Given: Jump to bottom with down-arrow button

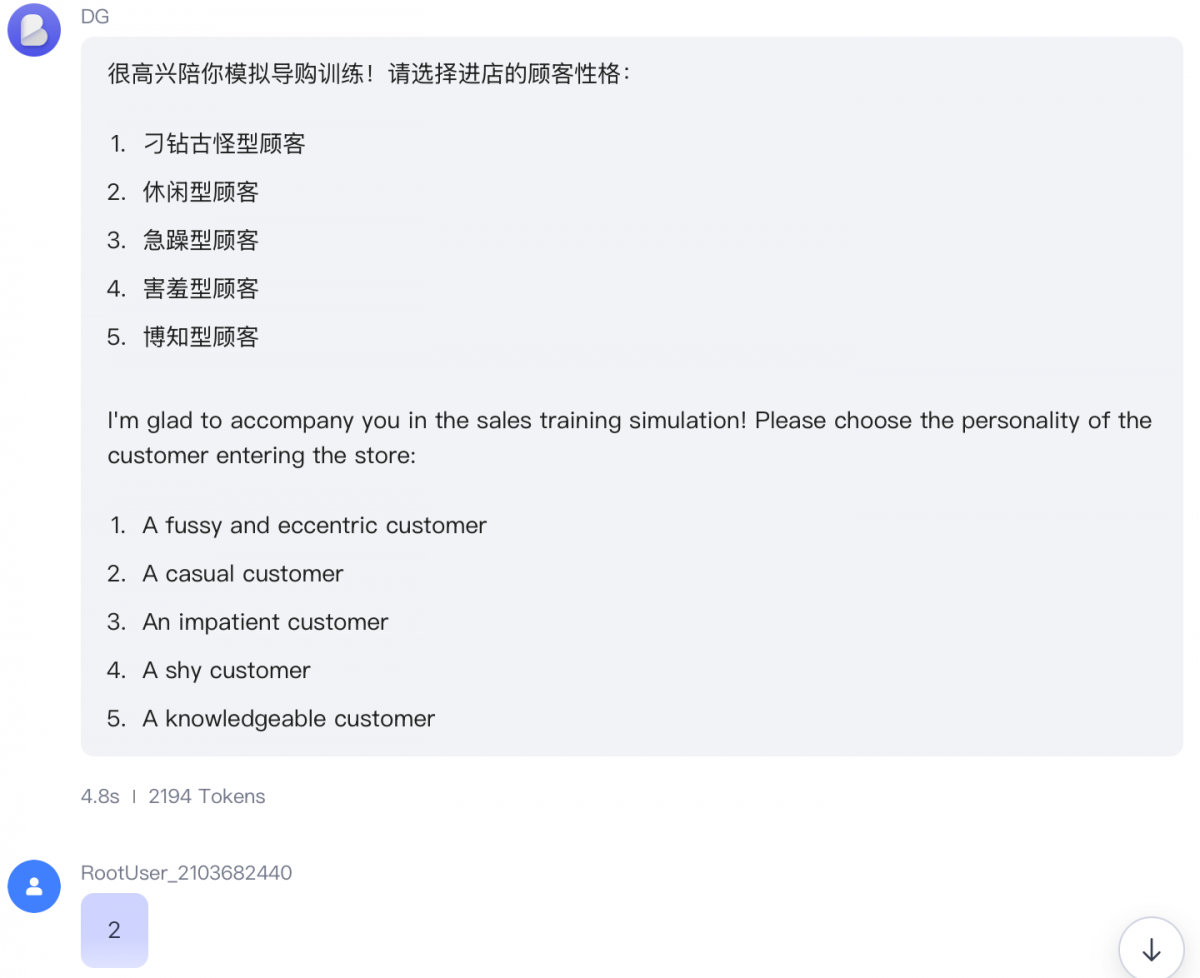Looking at the screenshot, I should click(1151, 949).
